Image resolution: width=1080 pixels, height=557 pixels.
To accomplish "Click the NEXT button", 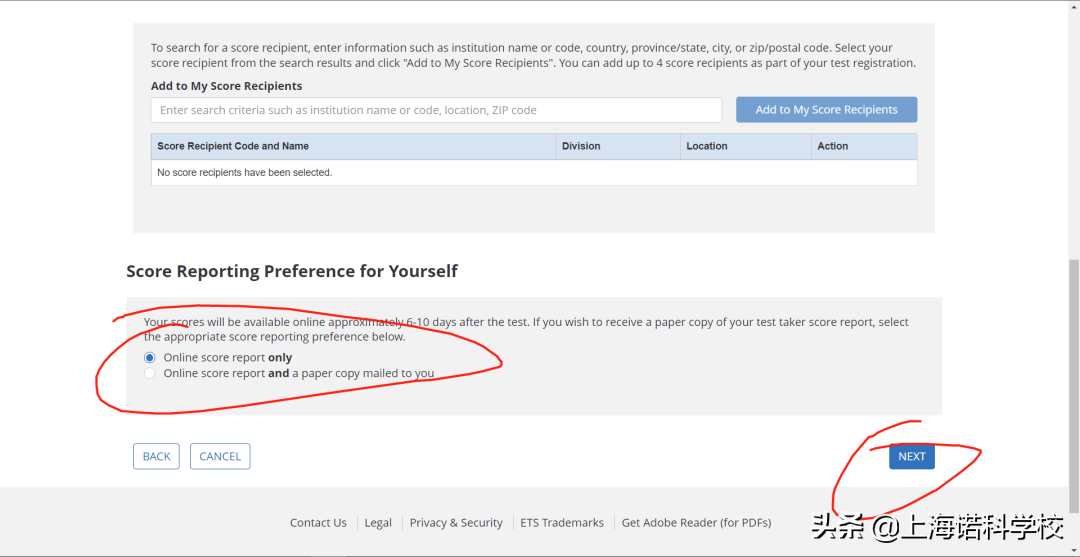I will [911, 456].
